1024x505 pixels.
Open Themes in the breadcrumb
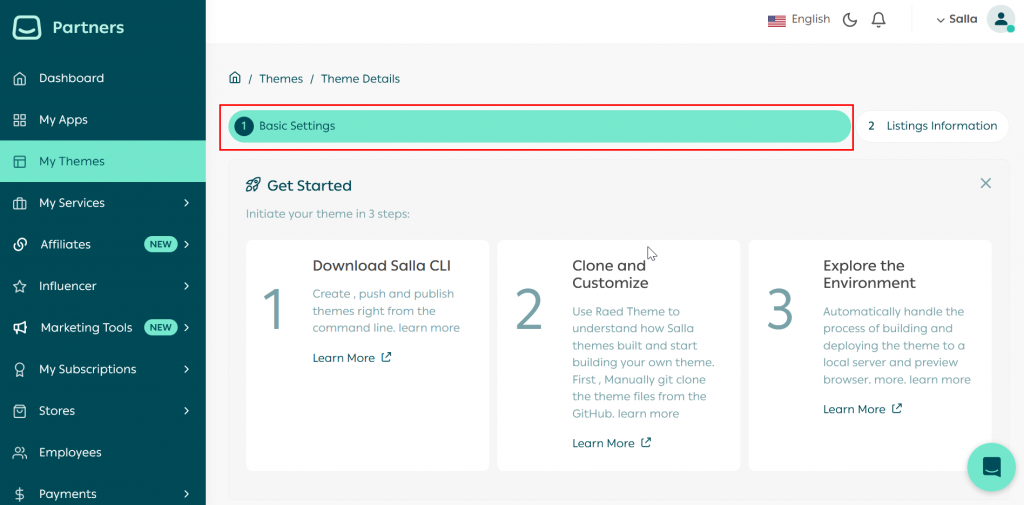point(281,79)
